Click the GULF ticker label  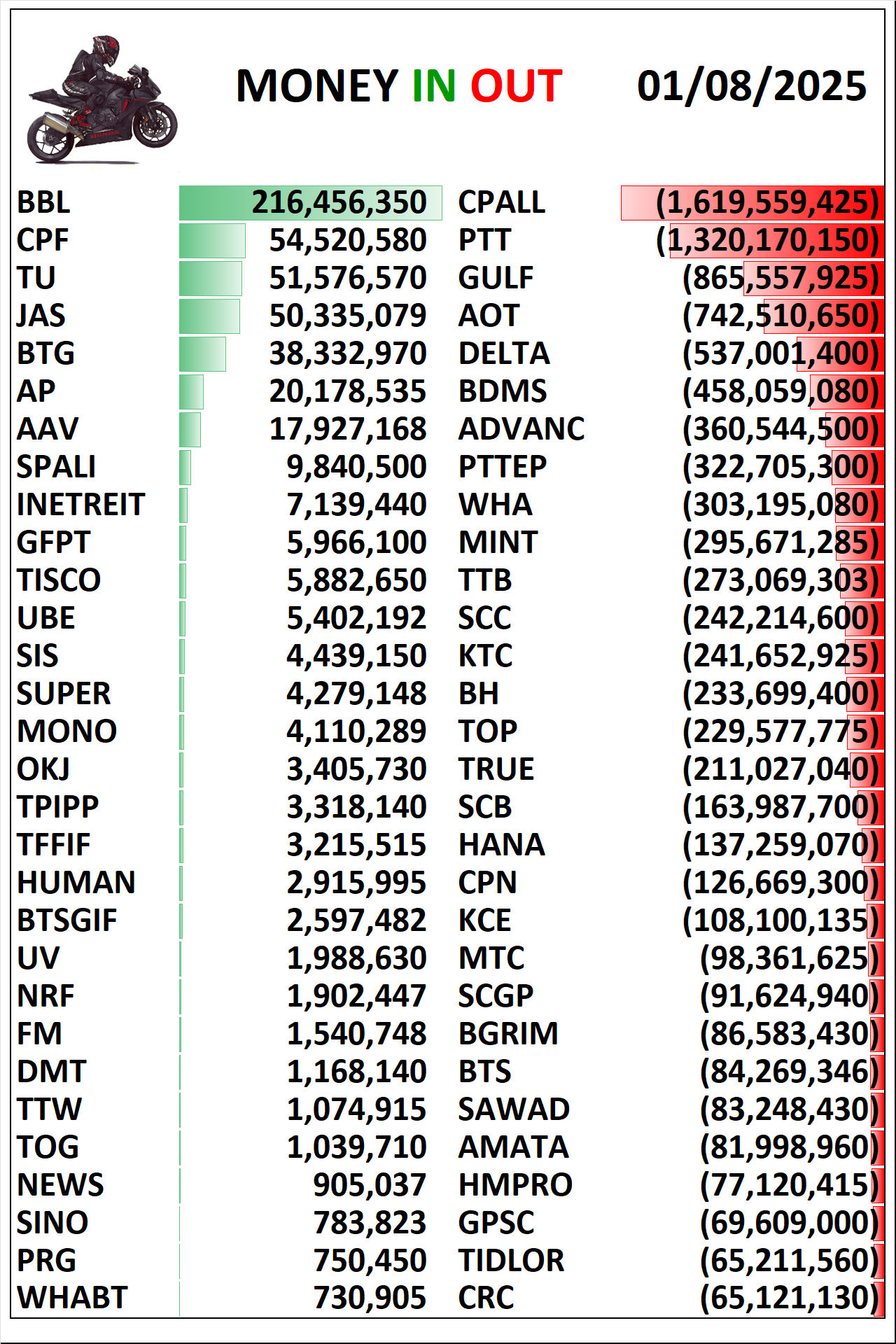pyautogui.click(x=496, y=279)
